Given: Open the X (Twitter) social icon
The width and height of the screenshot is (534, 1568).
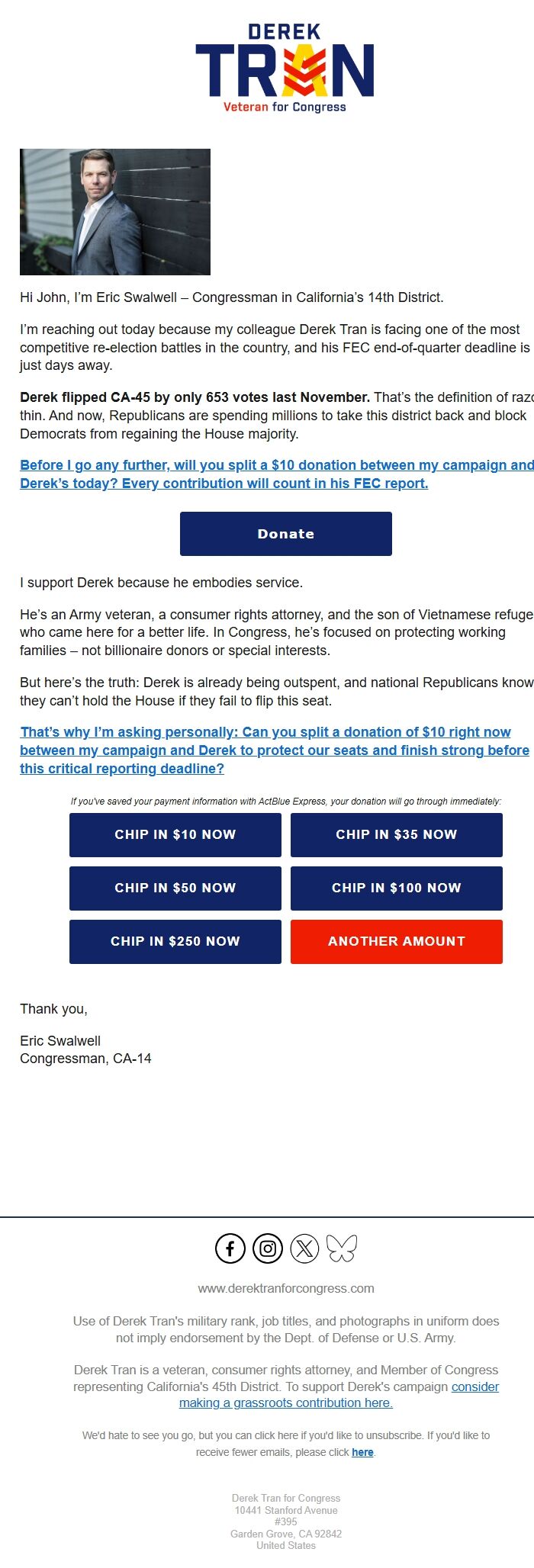Looking at the screenshot, I should click(304, 1248).
